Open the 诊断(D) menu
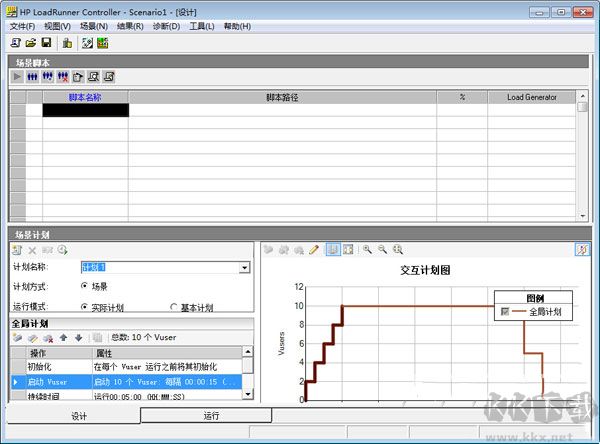 166,26
